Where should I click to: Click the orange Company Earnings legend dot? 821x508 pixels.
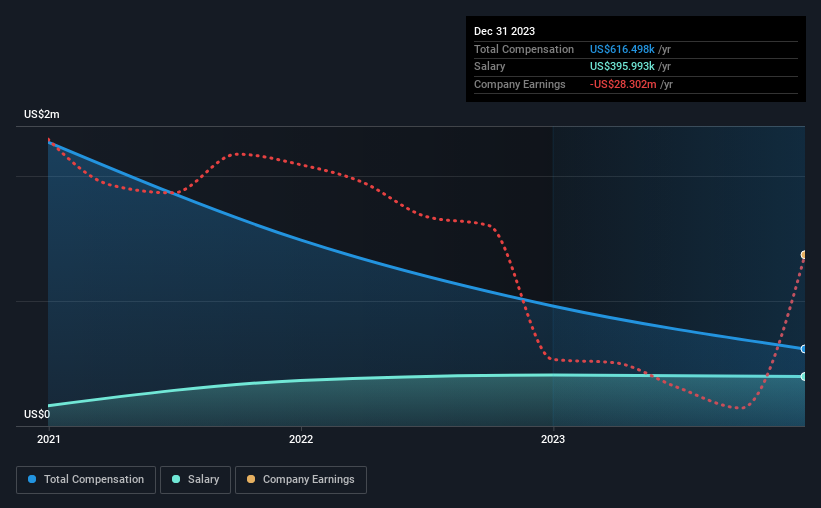[251, 479]
